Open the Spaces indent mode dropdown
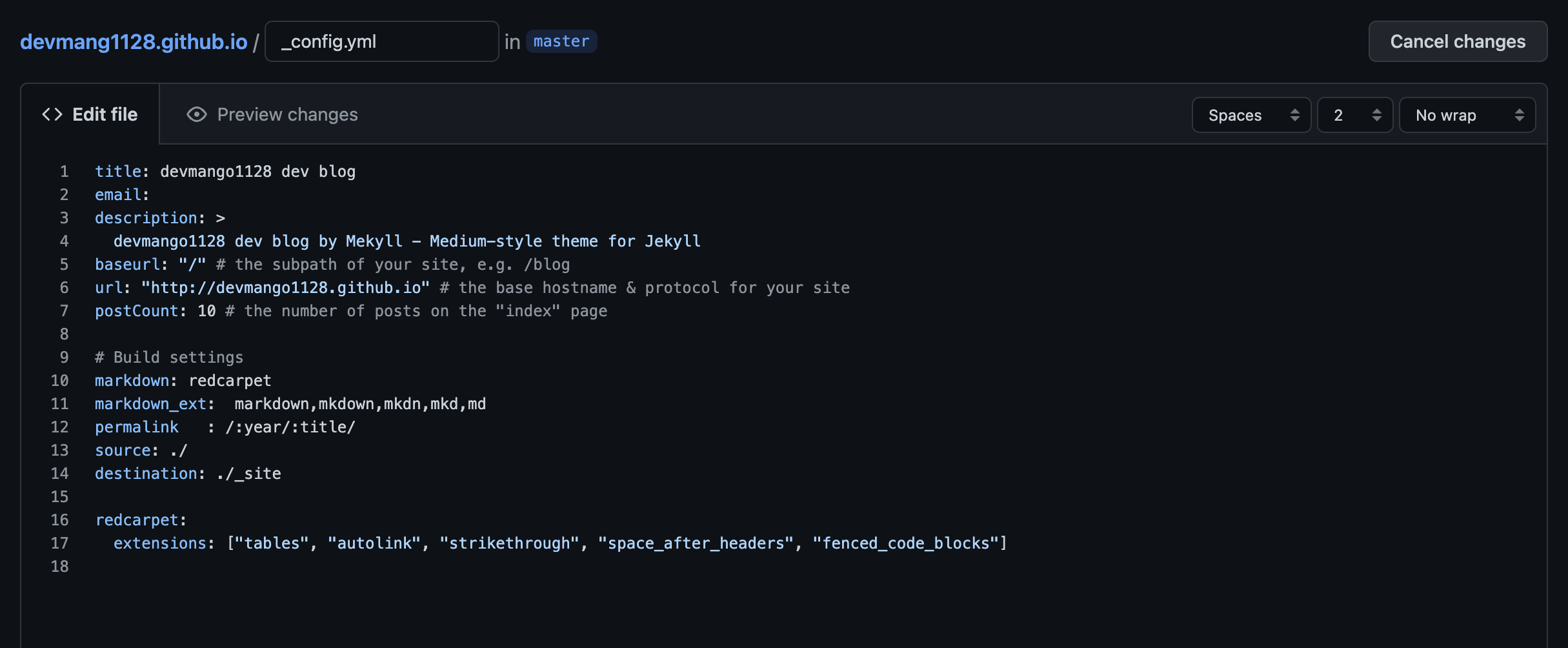 [1251, 115]
